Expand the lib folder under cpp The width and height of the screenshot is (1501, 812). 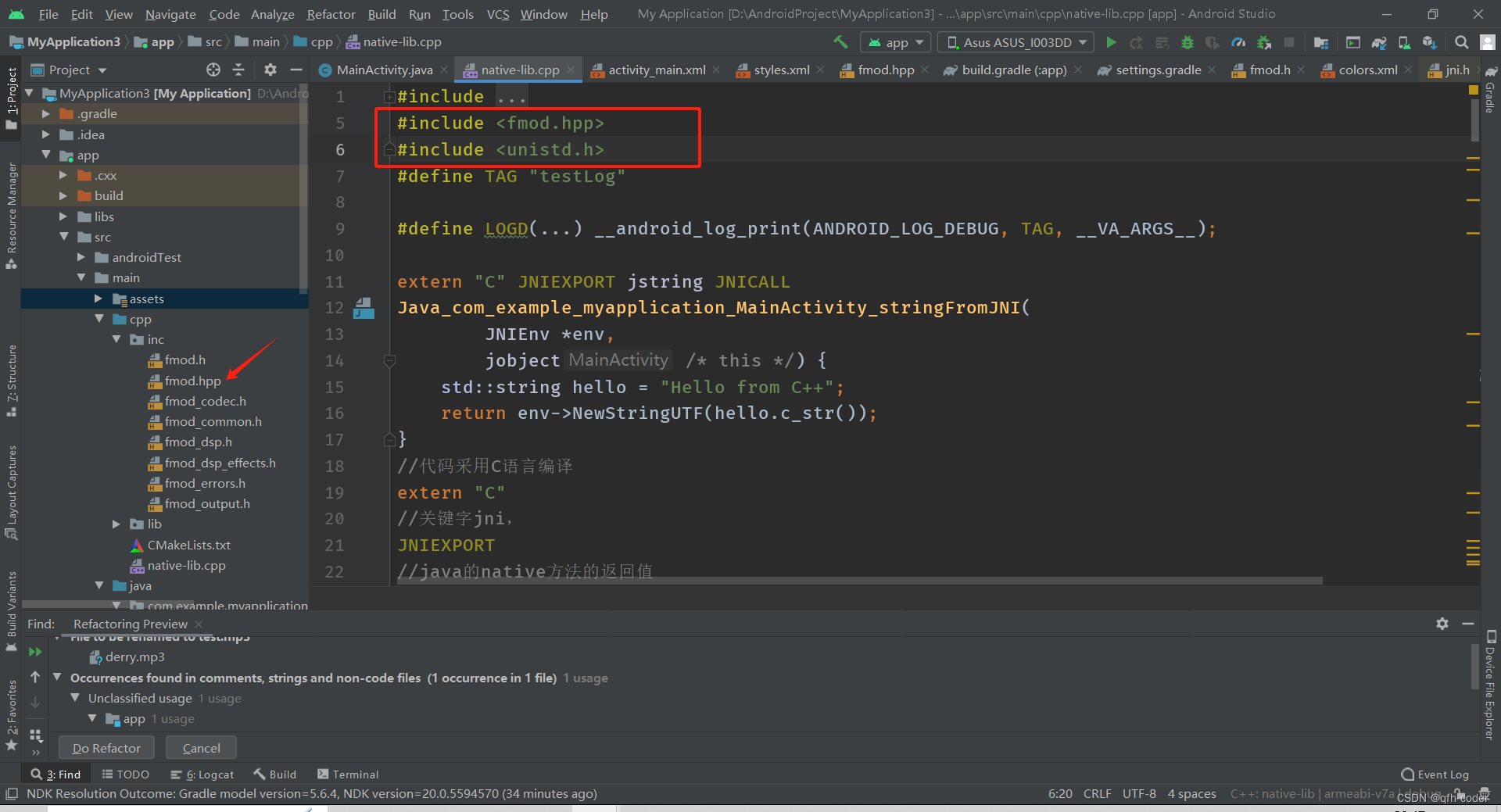[116, 524]
